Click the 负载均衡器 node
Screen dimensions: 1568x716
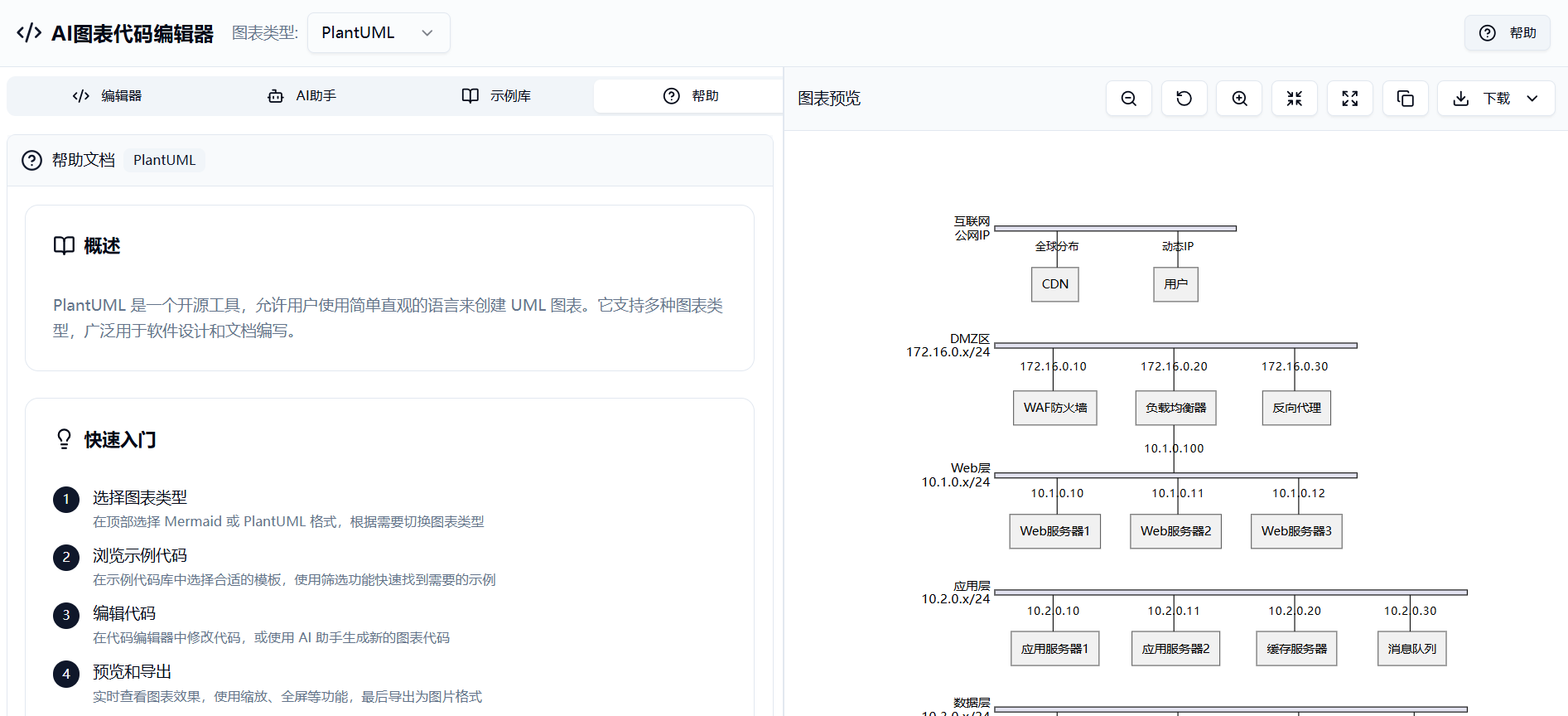click(x=1175, y=408)
